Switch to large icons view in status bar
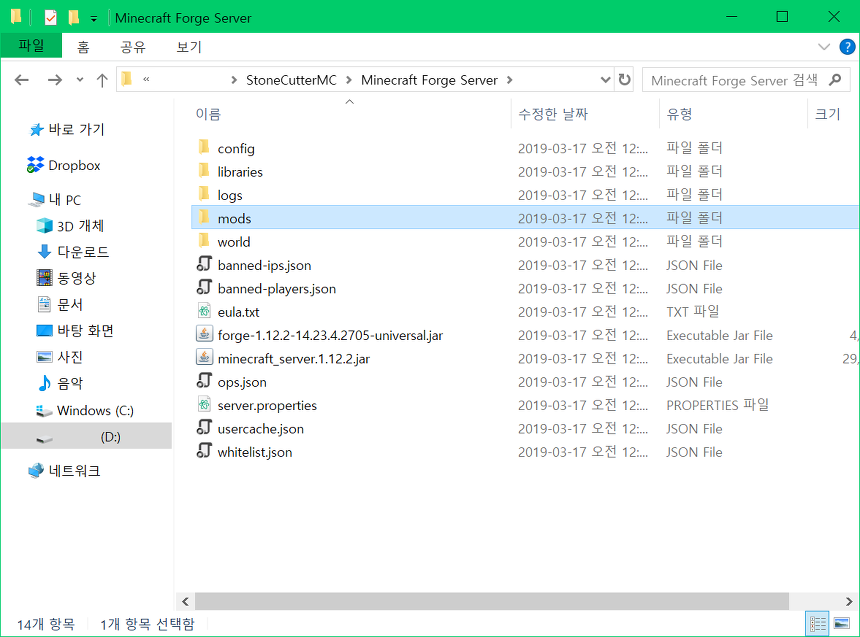860x637 pixels. (842, 624)
